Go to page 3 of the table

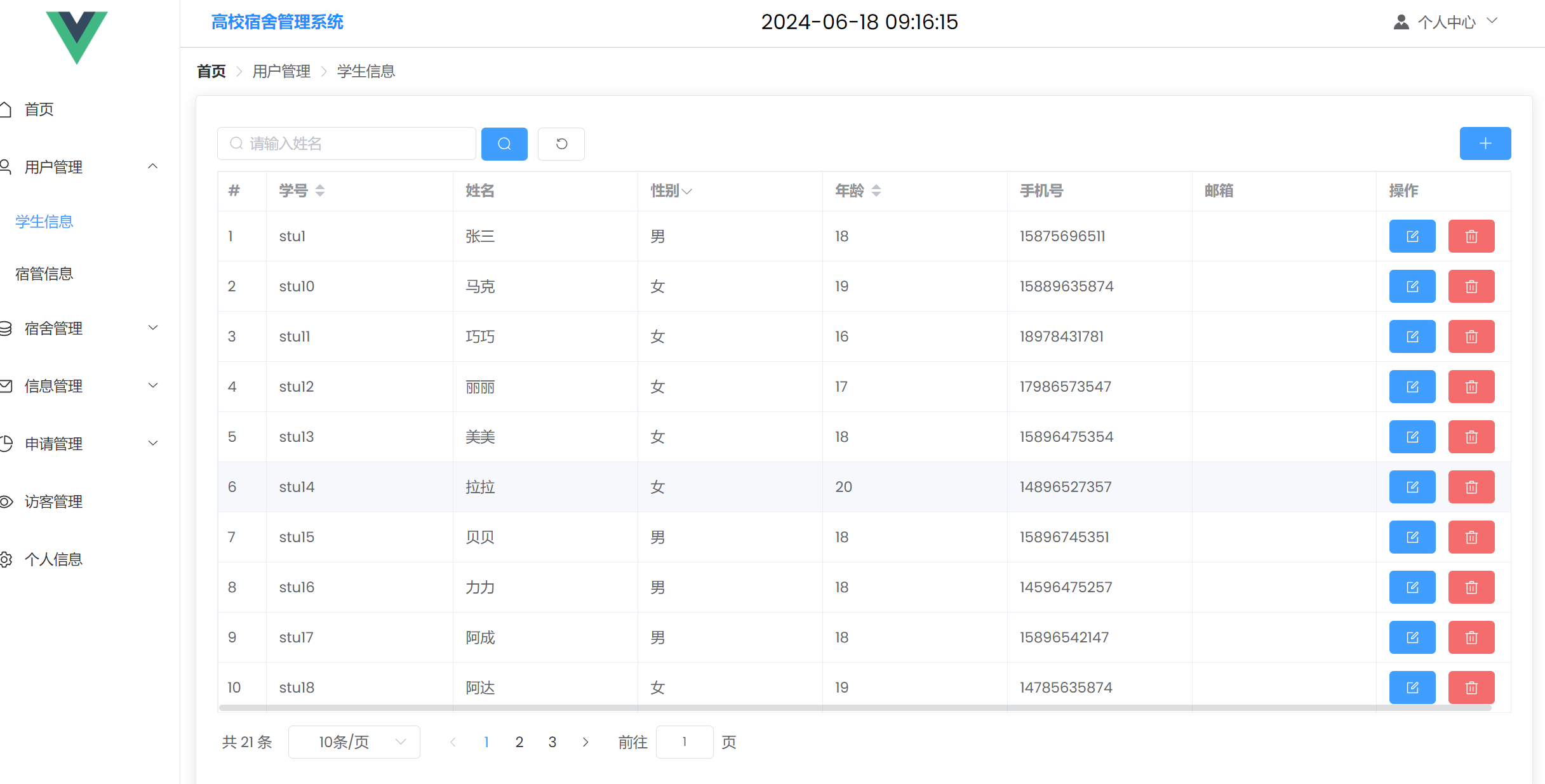(552, 741)
